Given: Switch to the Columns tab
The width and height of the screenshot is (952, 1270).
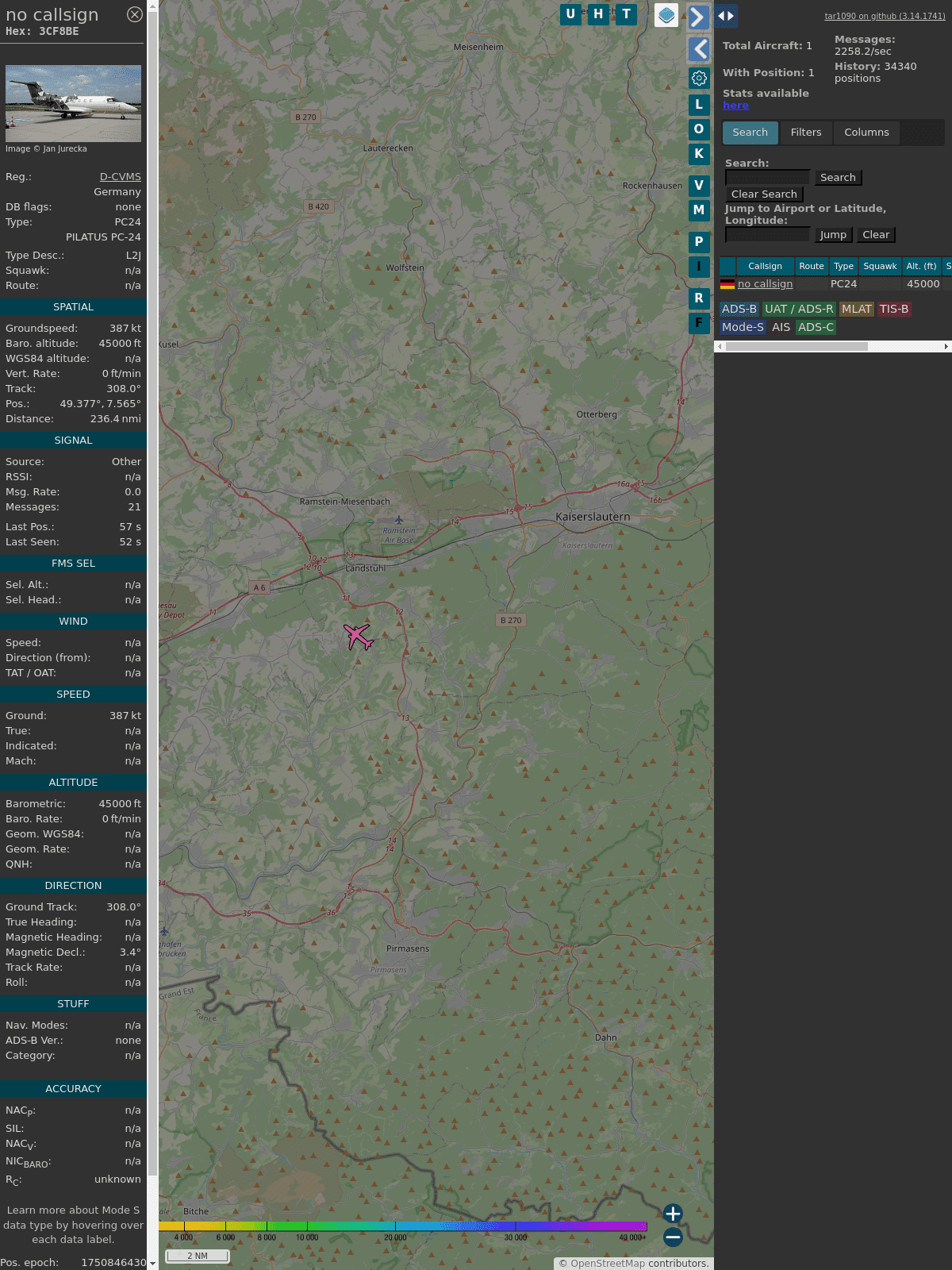Looking at the screenshot, I should (866, 133).
